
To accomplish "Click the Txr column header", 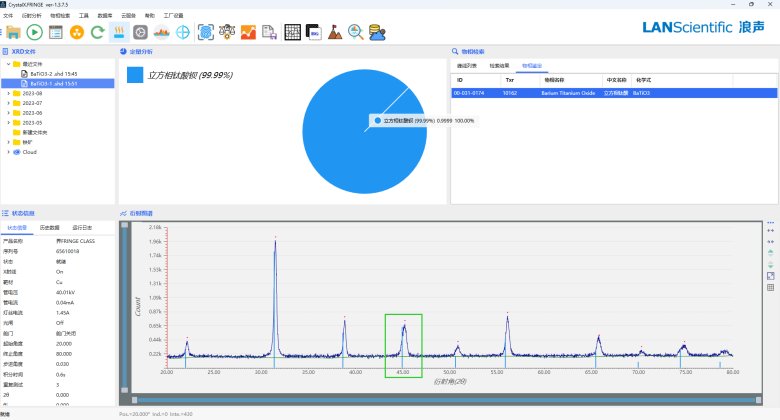I will coord(510,79).
